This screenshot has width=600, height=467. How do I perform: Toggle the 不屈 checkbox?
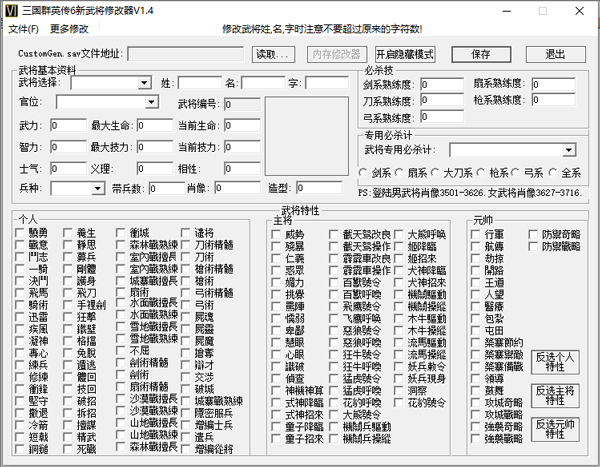(121, 351)
